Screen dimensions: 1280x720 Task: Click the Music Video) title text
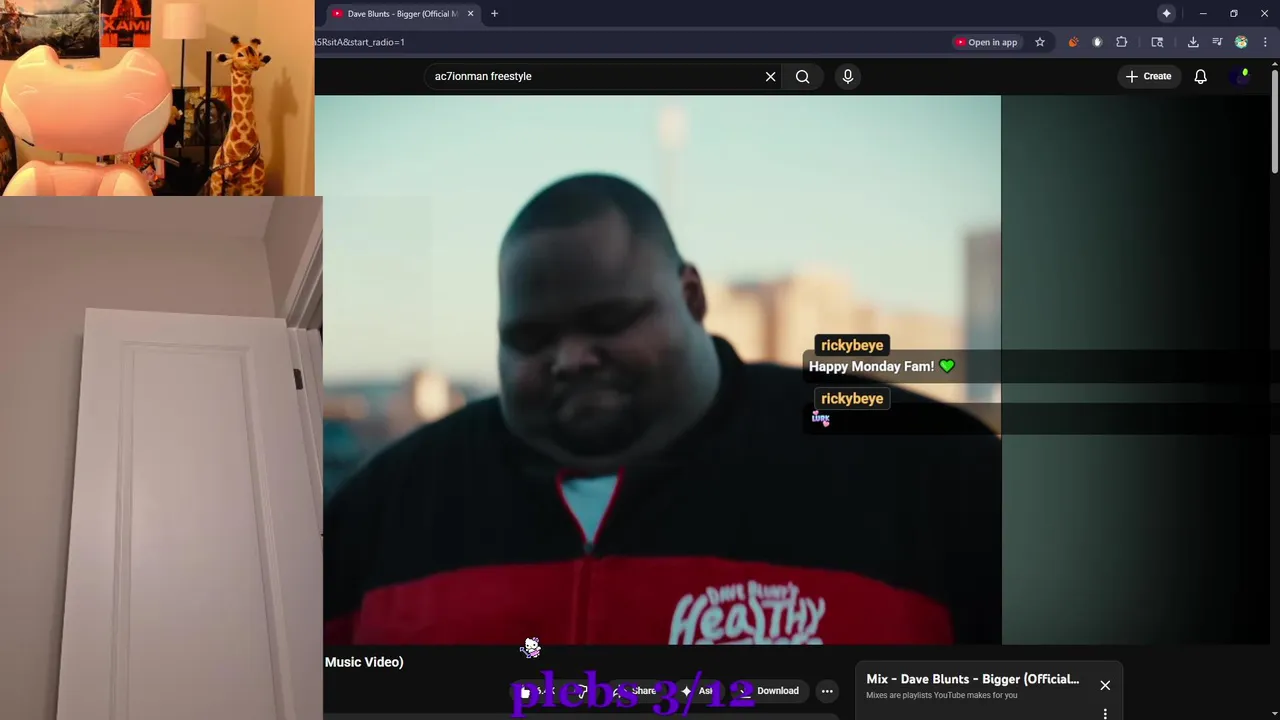pyautogui.click(x=364, y=662)
